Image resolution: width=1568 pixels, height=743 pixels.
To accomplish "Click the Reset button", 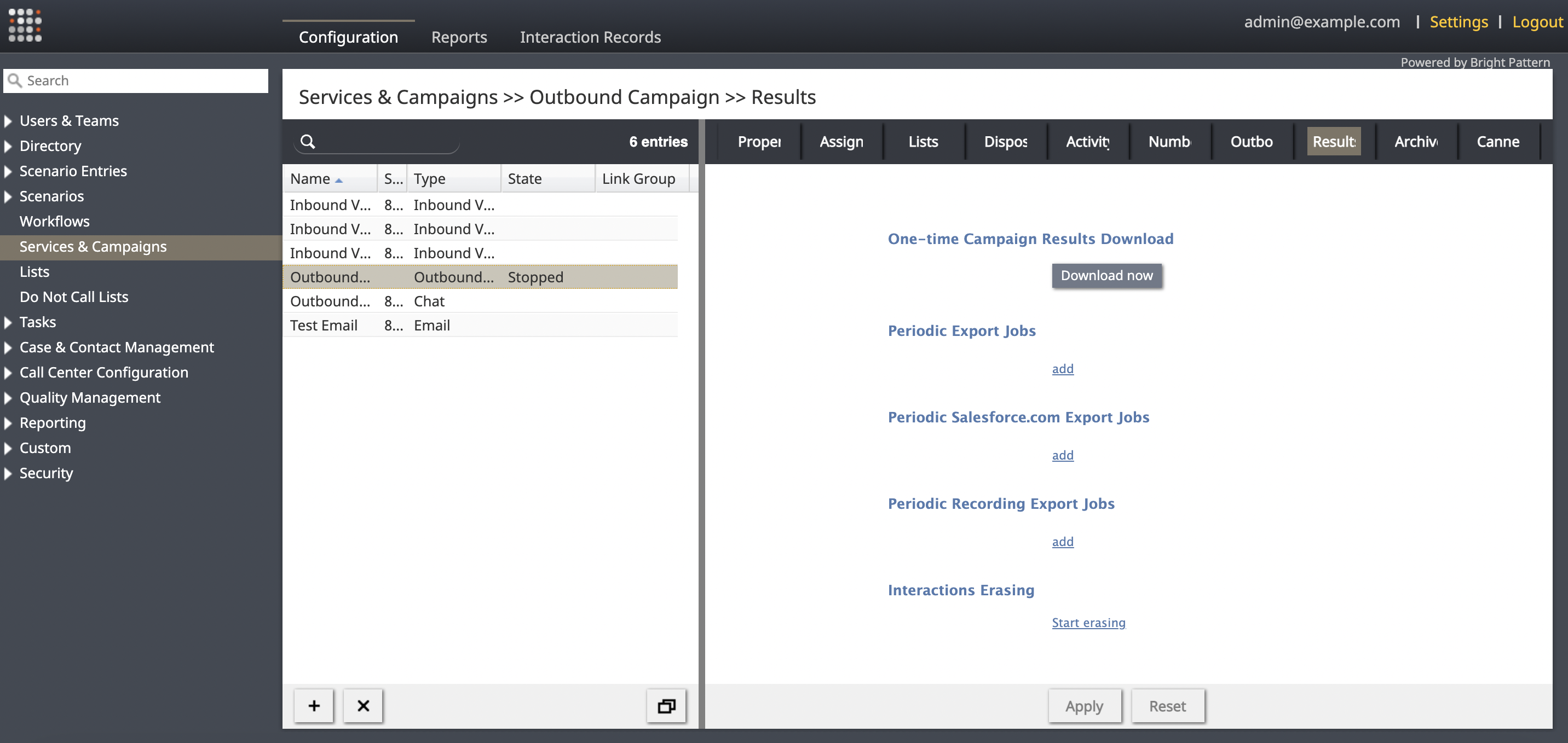I will tap(1167, 706).
